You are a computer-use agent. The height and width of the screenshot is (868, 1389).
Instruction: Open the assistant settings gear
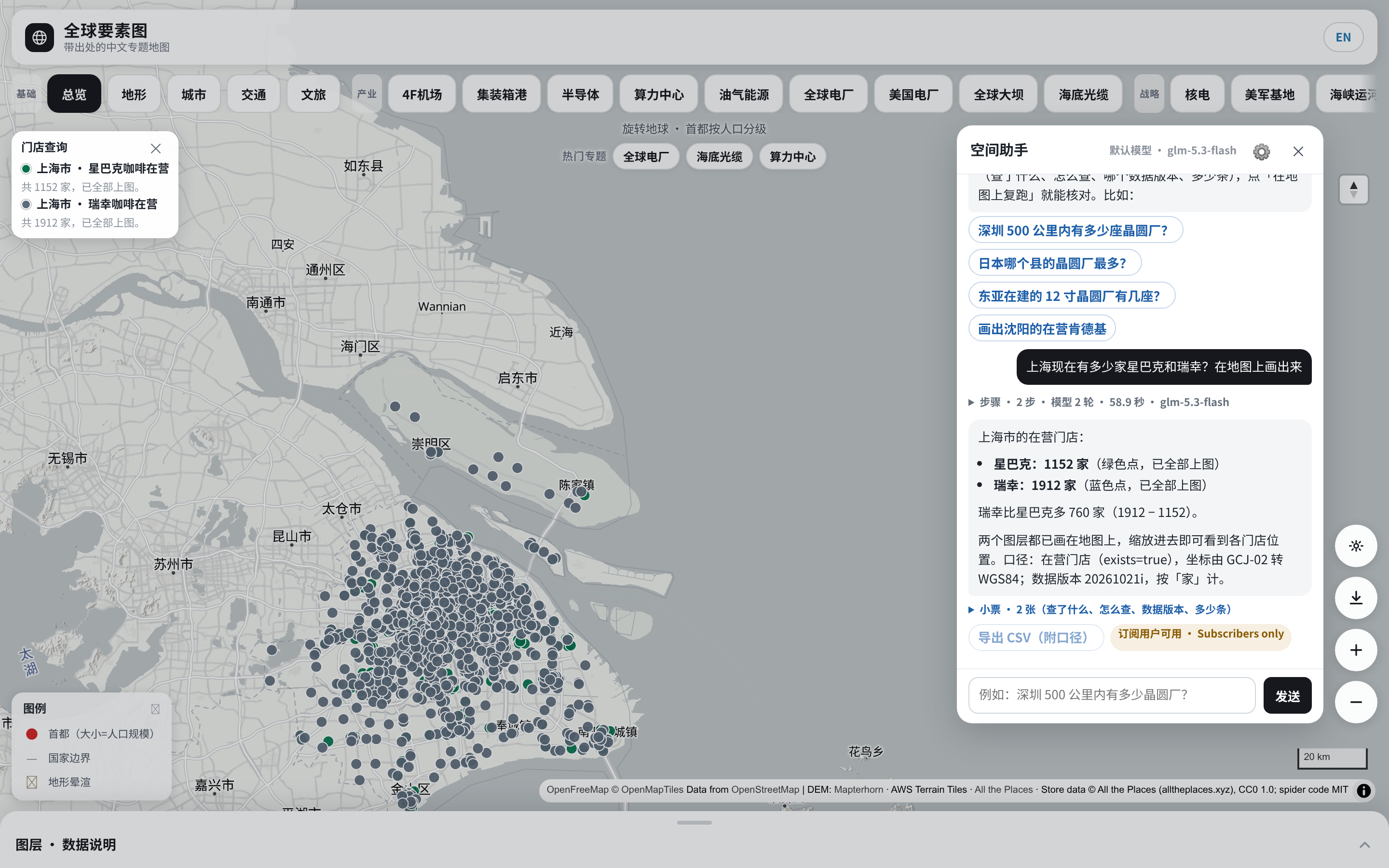pos(1261,151)
